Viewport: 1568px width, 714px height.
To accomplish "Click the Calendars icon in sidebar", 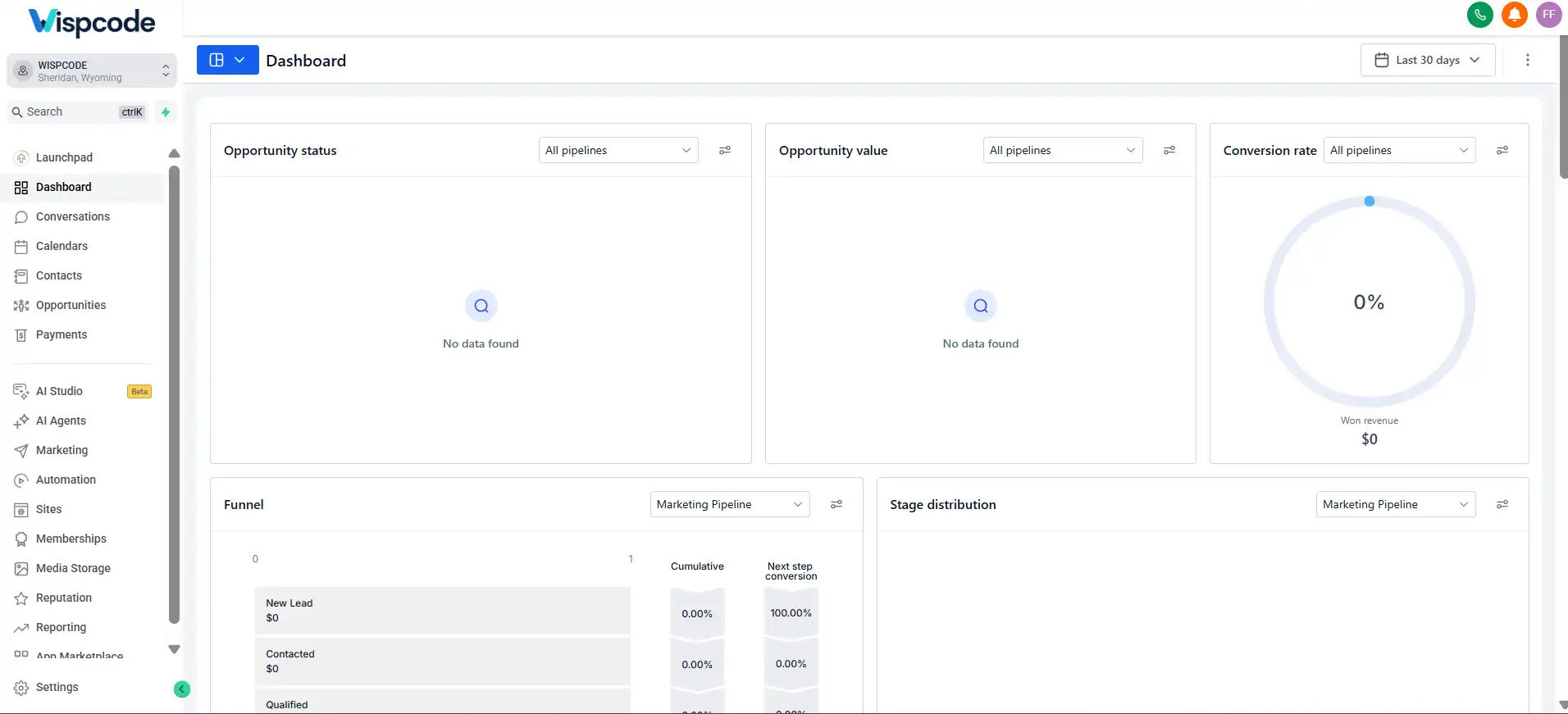I will point(21,246).
